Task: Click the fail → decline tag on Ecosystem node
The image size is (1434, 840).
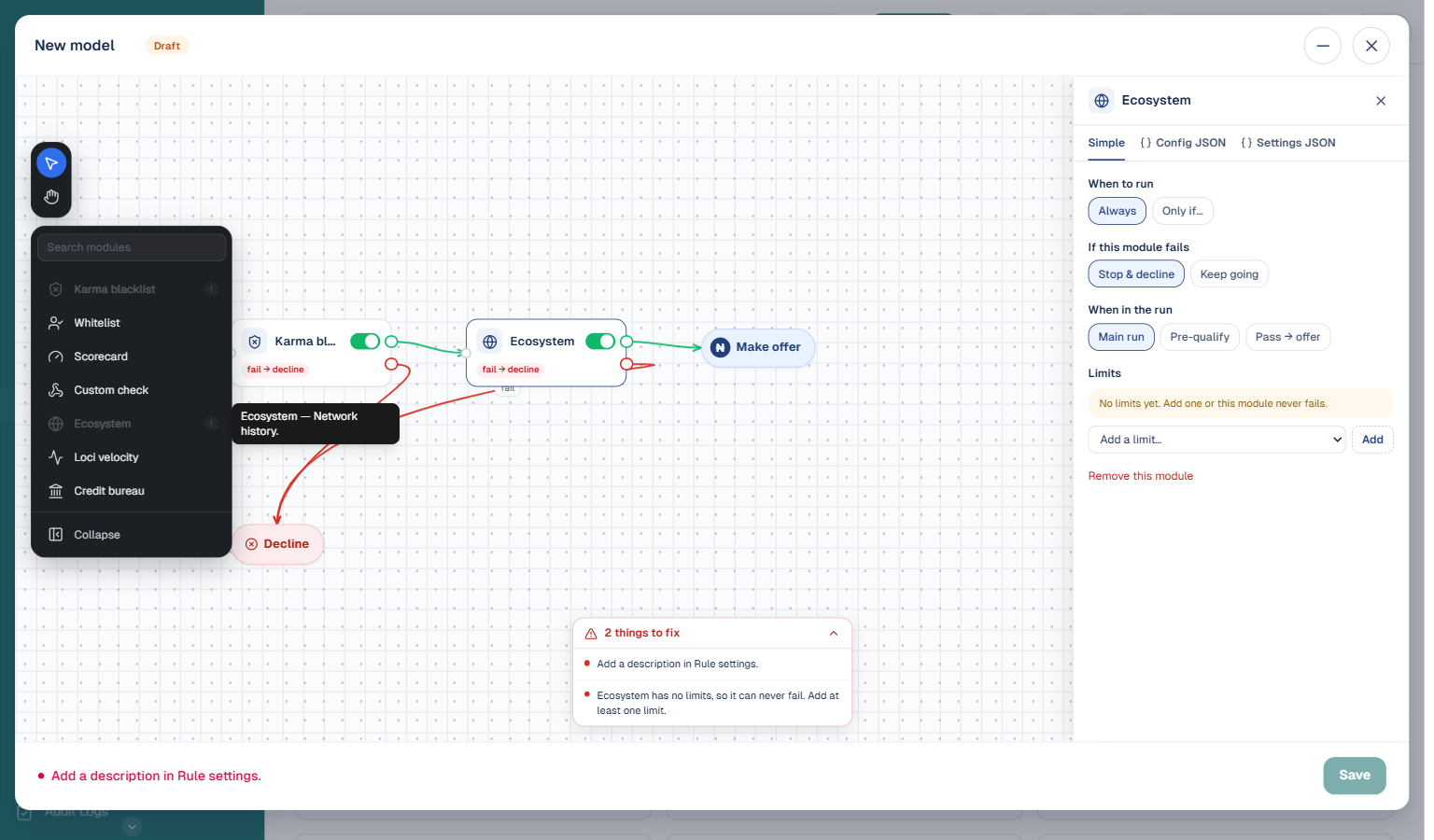Action: (x=511, y=370)
